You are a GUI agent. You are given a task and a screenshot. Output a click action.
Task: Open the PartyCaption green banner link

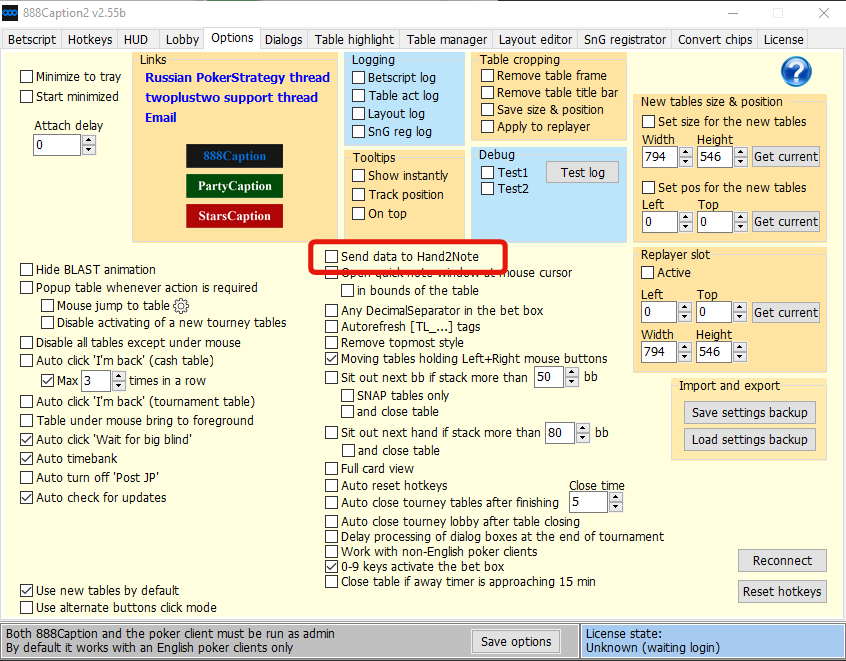click(234, 186)
